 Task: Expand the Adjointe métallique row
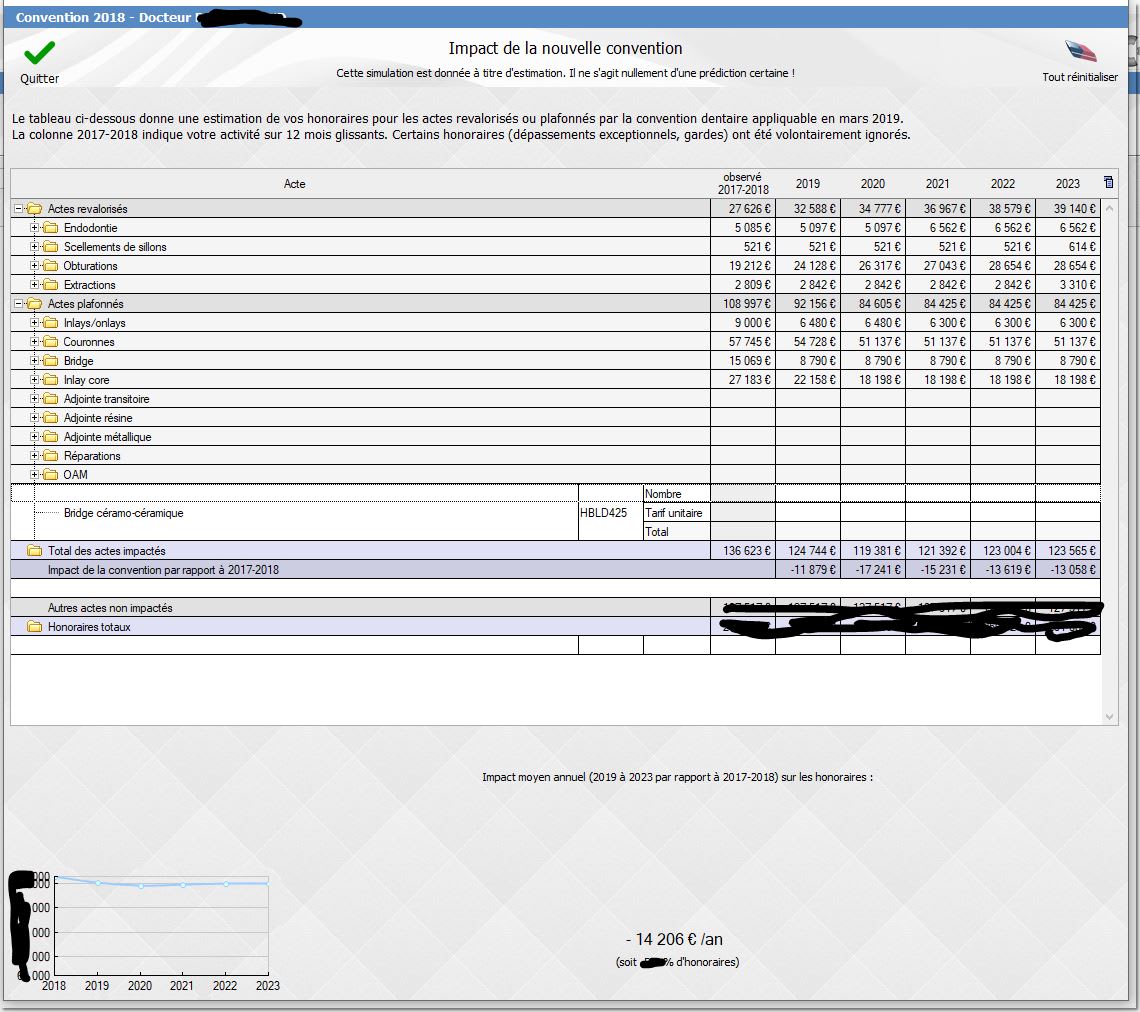tap(34, 436)
